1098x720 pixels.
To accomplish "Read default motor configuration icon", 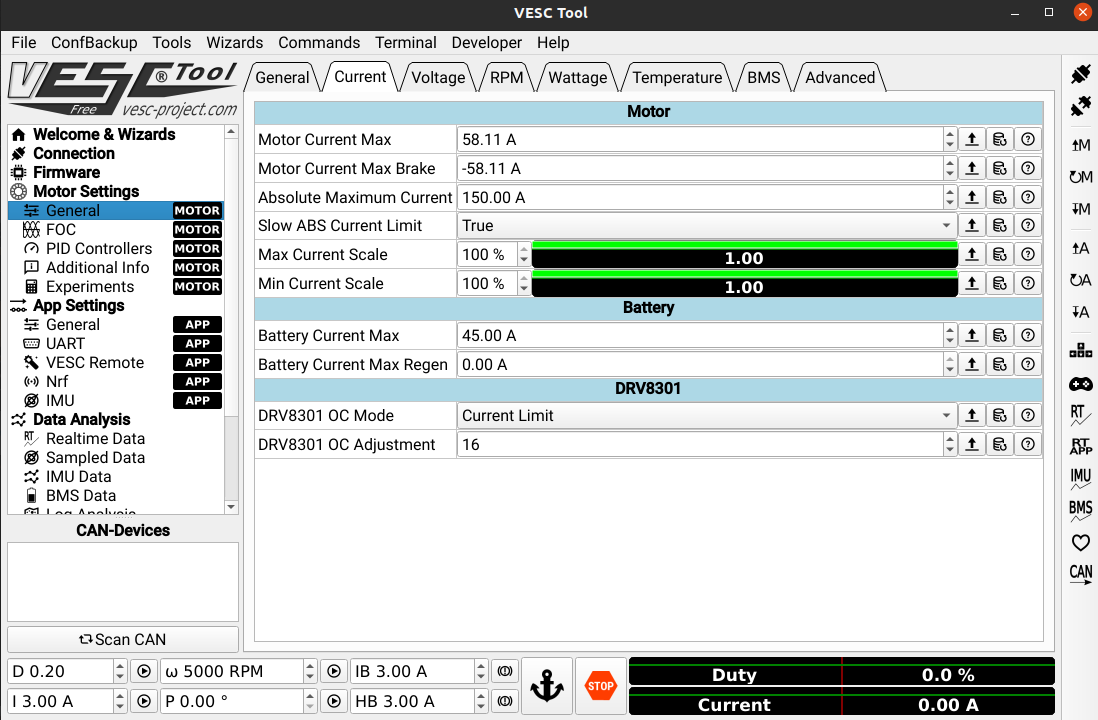I will [x=1080, y=177].
